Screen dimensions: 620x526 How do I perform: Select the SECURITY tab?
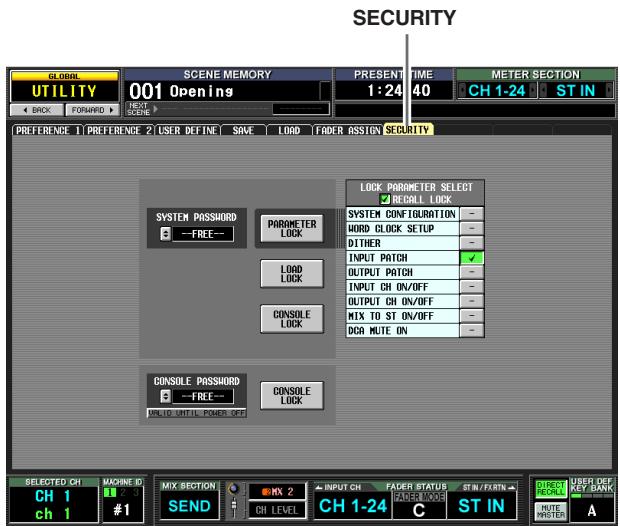[x=408, y=130]
